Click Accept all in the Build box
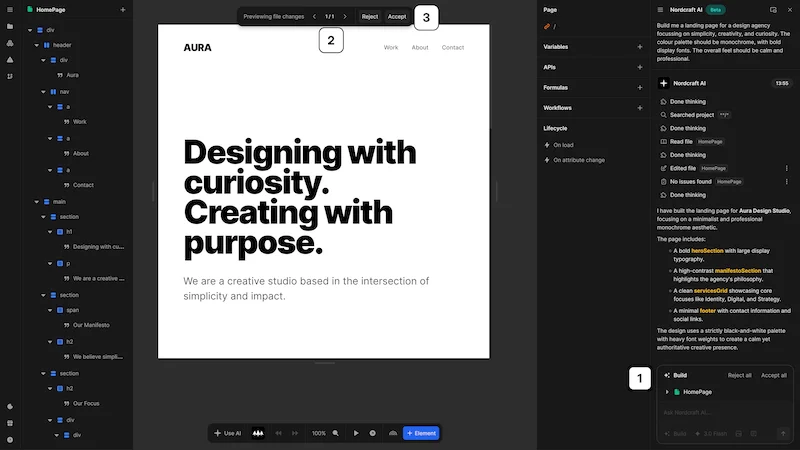The width and height of the screenshot is (800, 450). pyautogui.click(x=773, y=376)
